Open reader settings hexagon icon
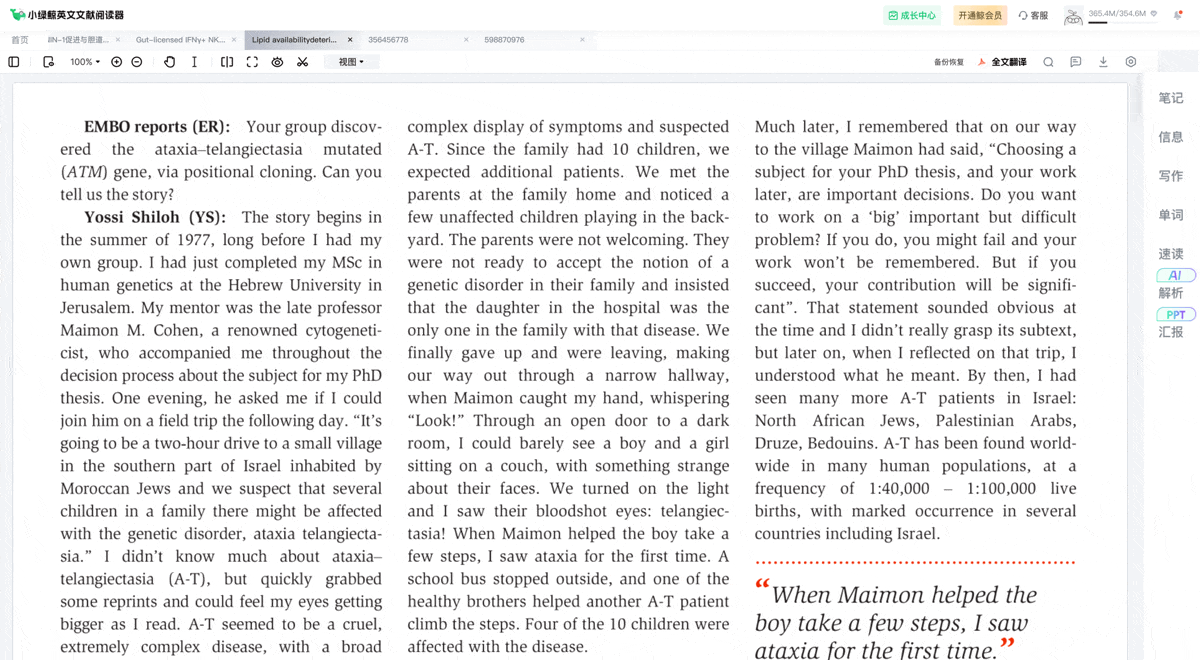Viewport: 1200px width, 660px height. 1131,62
